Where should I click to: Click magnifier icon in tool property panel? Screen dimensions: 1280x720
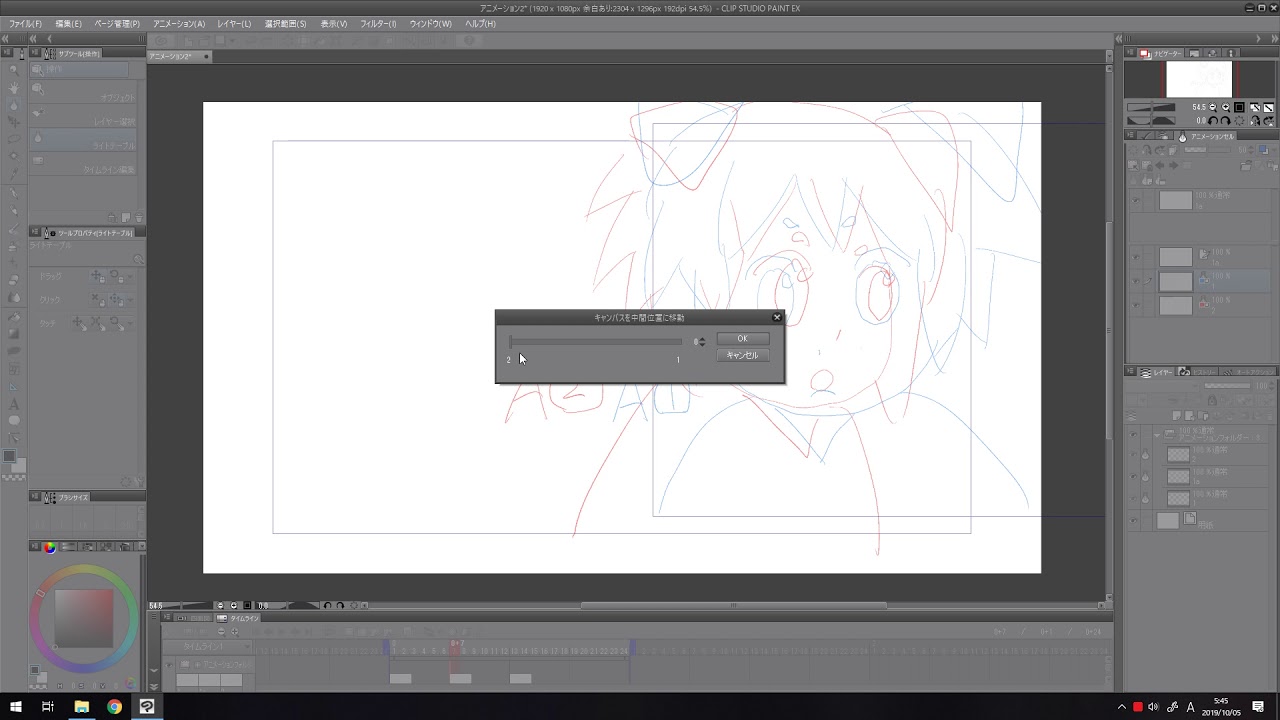tap(138, 259)
